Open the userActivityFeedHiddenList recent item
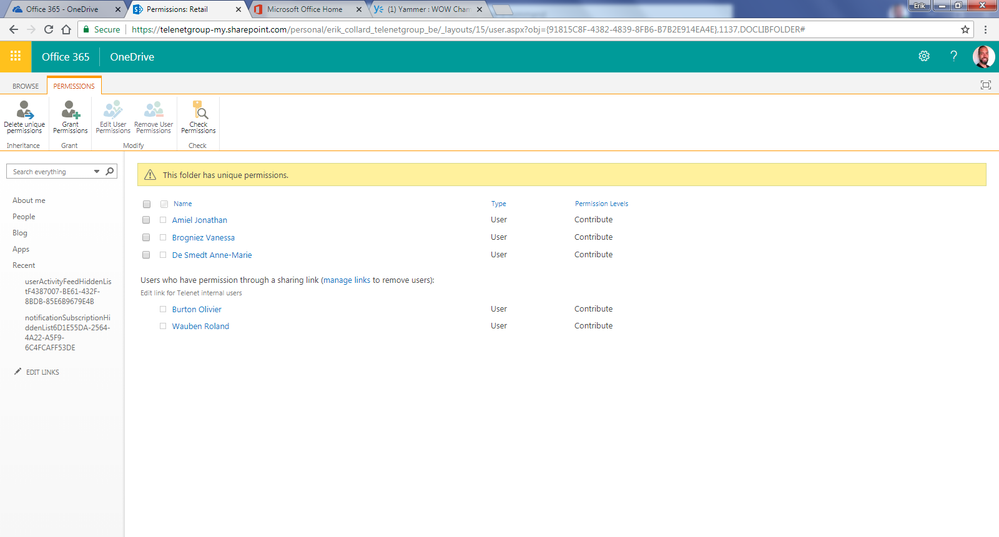The width and height of the screenshot is (999, 537). click(x=68, y=291)
